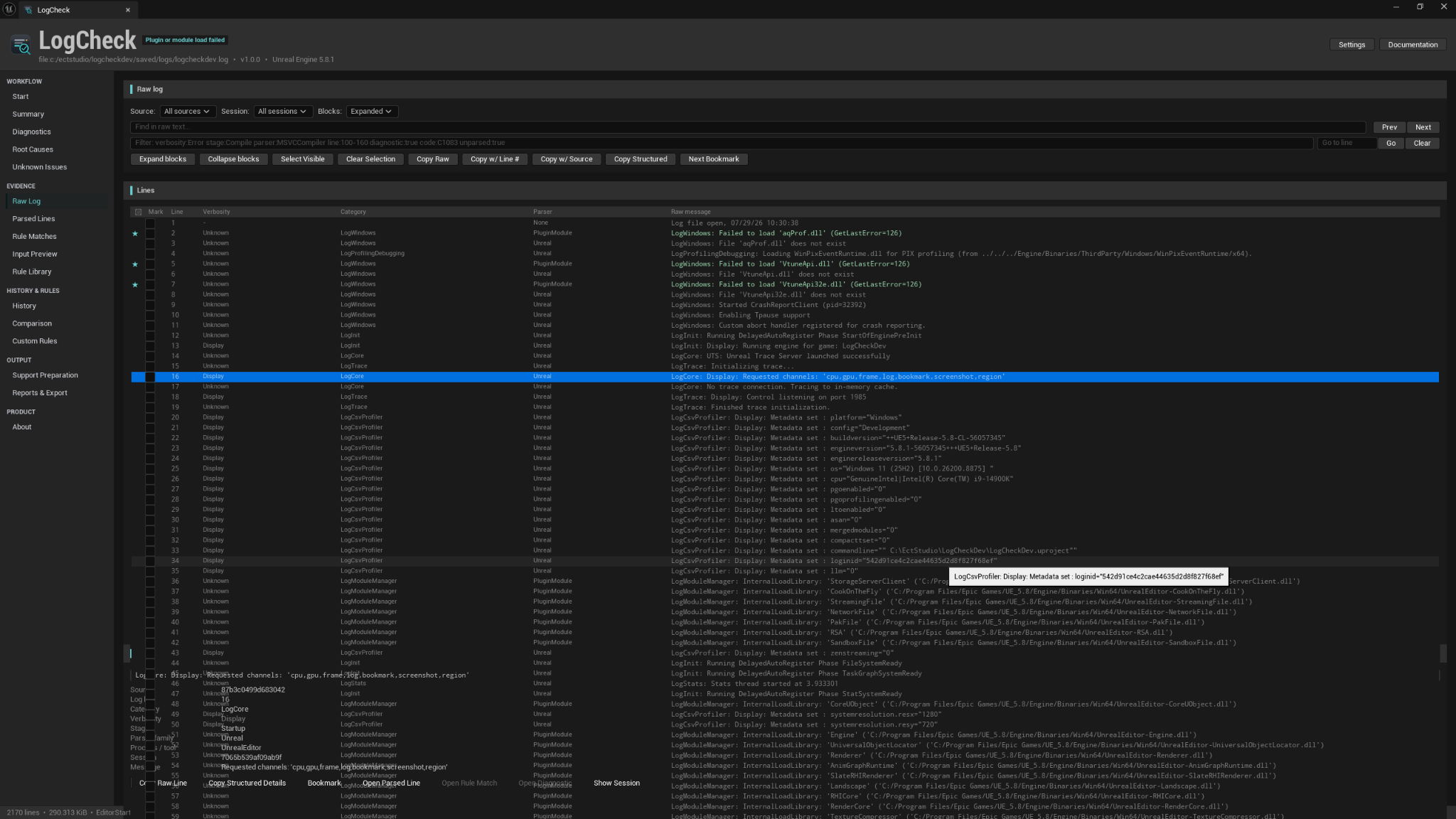Viewport: 1456px width, 819px height.
Task: Click Collapse blocks button
Action: (233, 159)
